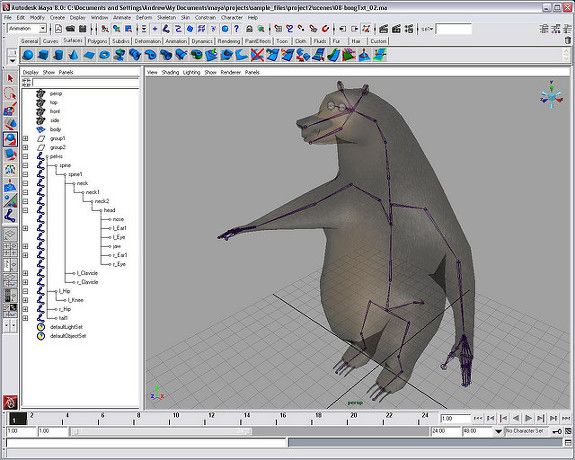Image resolution: width=575 pixels, height=460 pixels.
Task: Toggle the auto keyframe key button
Action: point(557,431)
